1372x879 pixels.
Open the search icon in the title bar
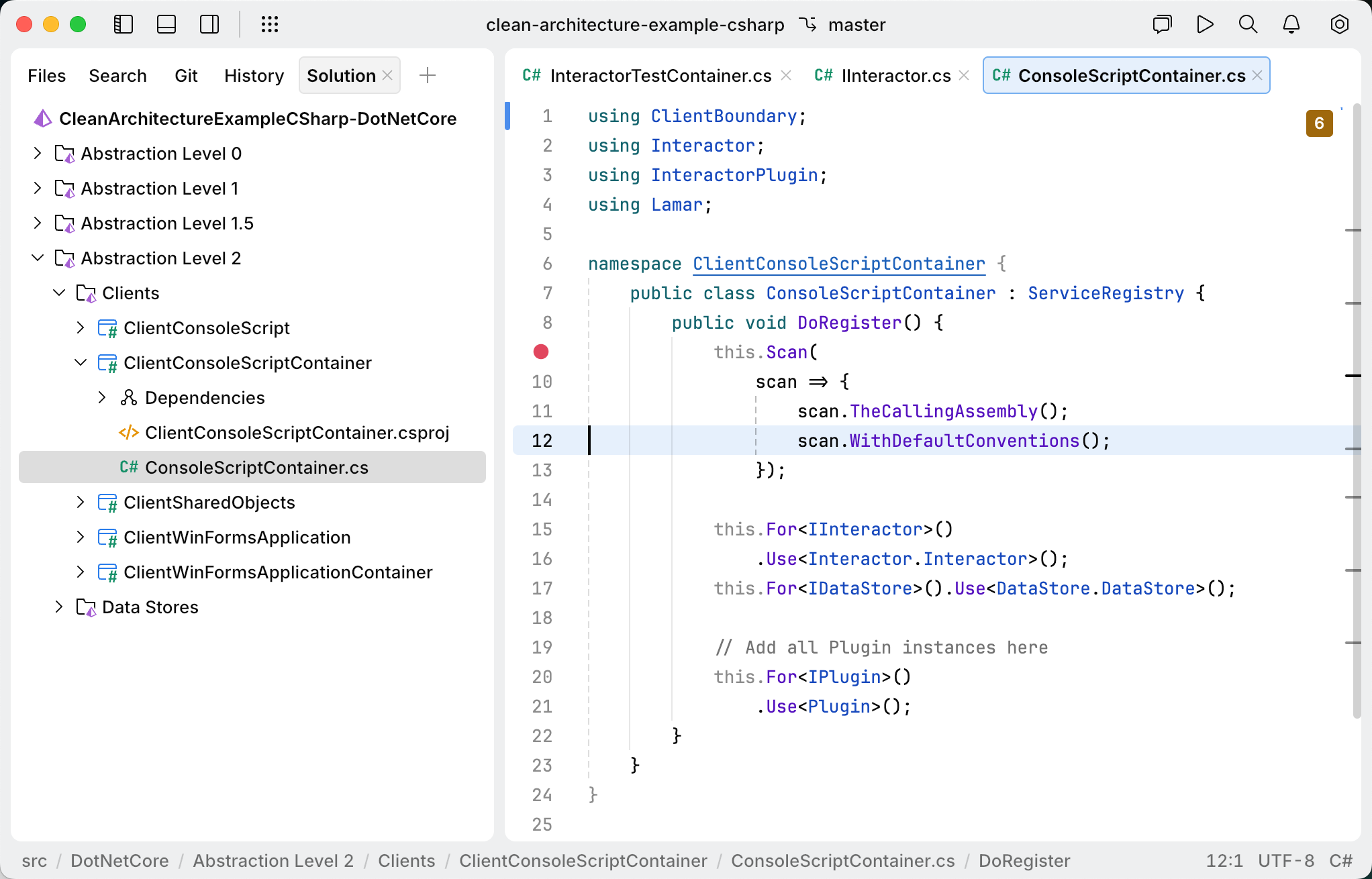click(x=1248, y=24)
